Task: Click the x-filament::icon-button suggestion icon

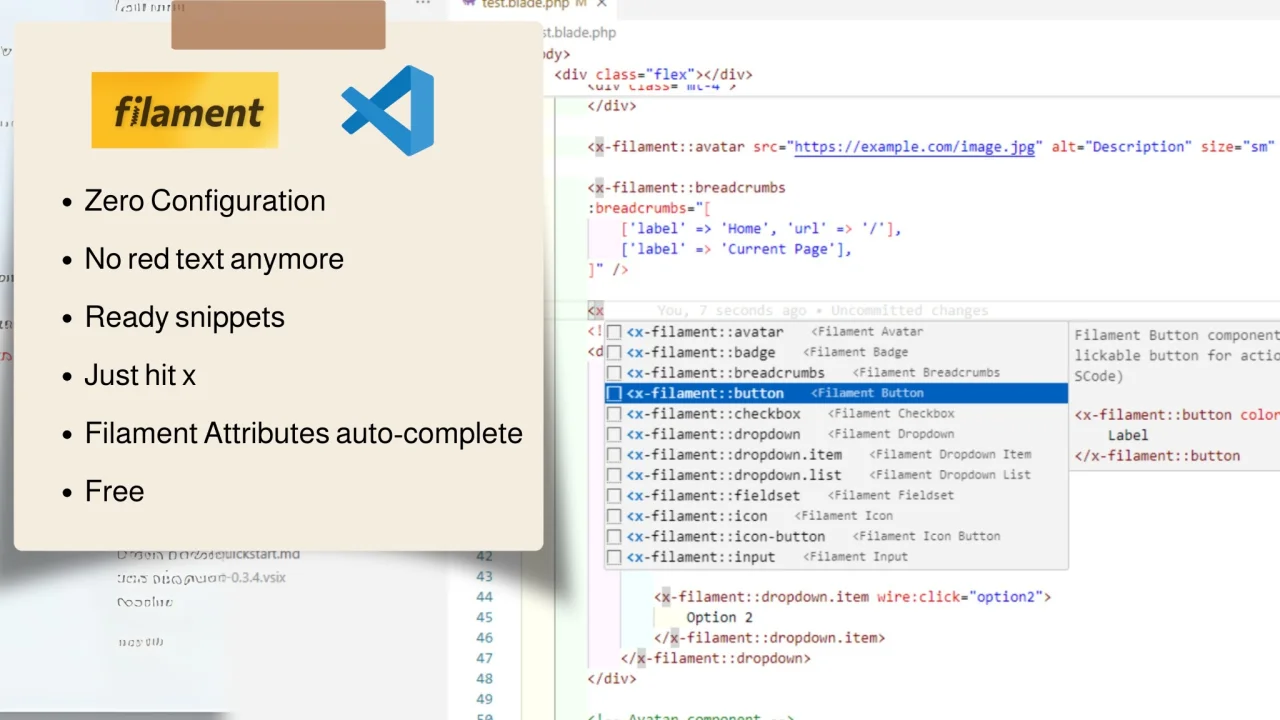Action: coord(613,536)
